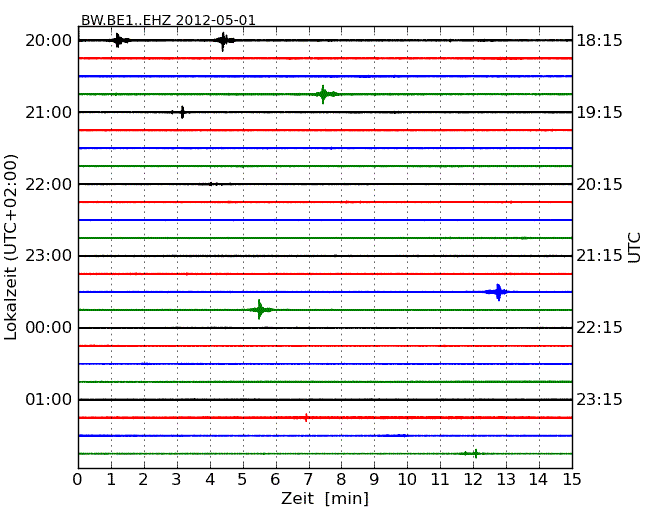Click the x-axis tick label 6
Viewport: 650px width, 520px height.
(x=275, y=480)
